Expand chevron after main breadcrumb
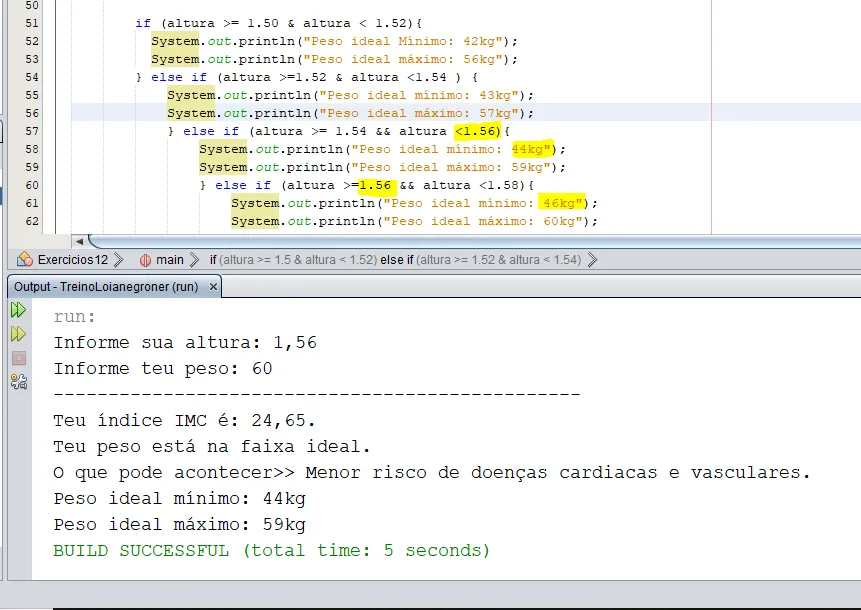The height and width of the screenshot is (610, 861). tap(194, 260)
